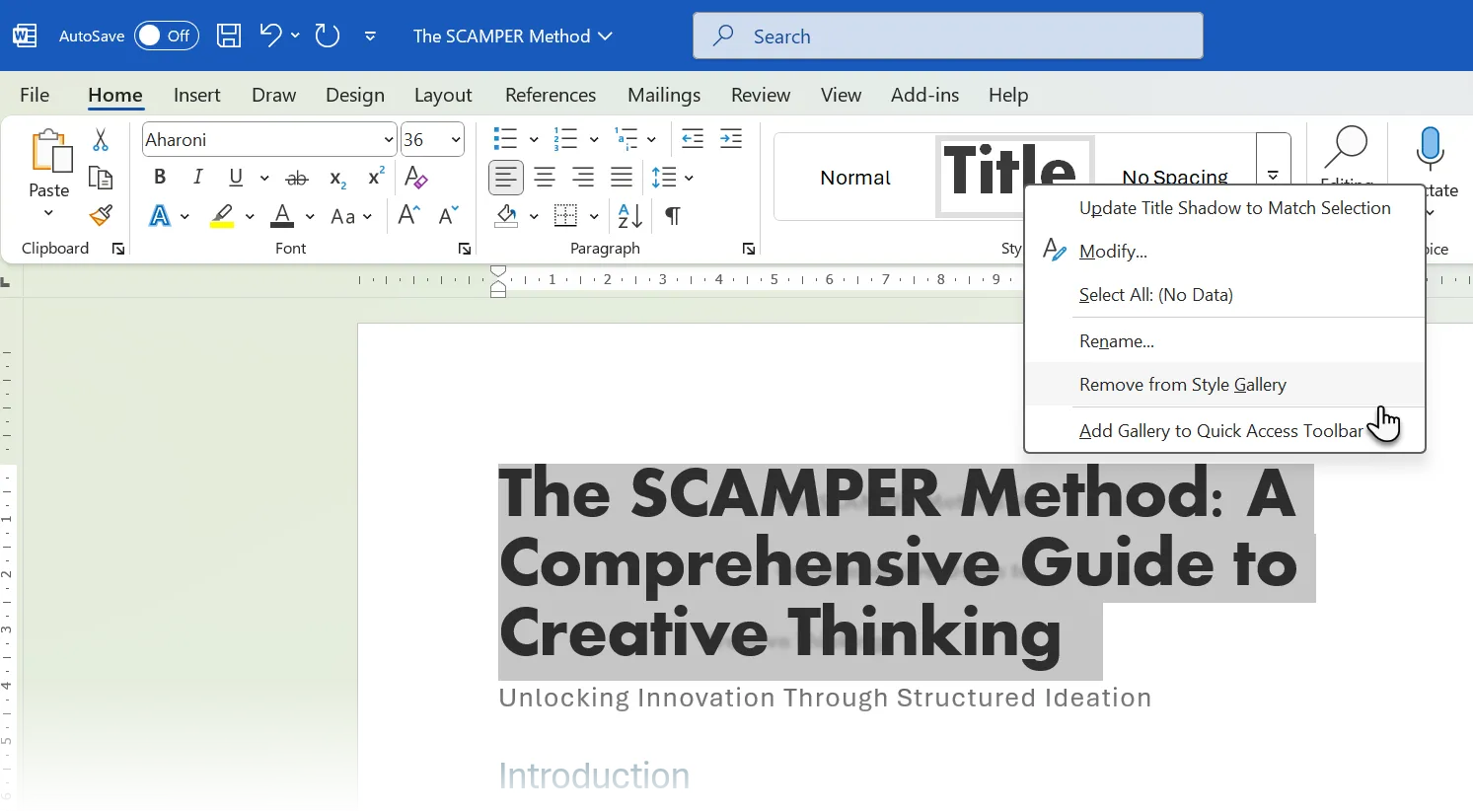Choose Add Gallery to Quick Access Toolbar
This screenshot has height=812, width=1473.
(1225, 431)
